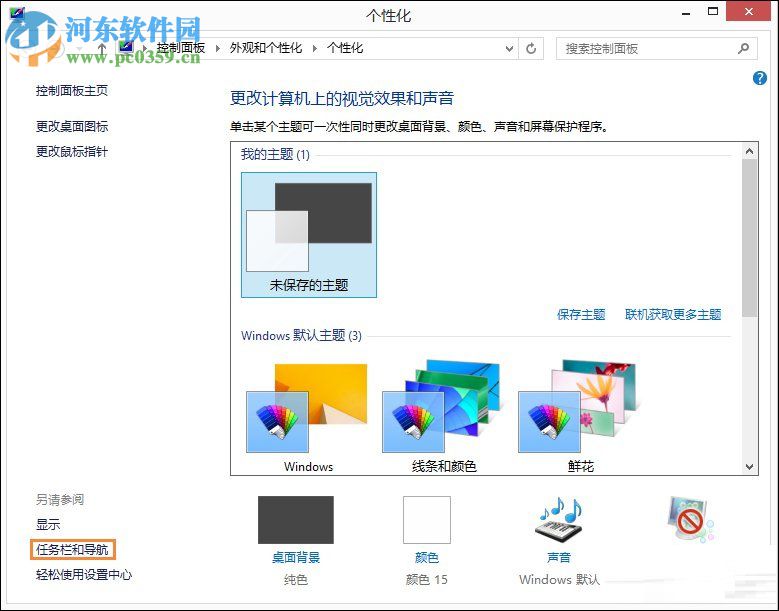Click the 声音 text link
Screen dimensions: 779x611
tap(559, 557)
